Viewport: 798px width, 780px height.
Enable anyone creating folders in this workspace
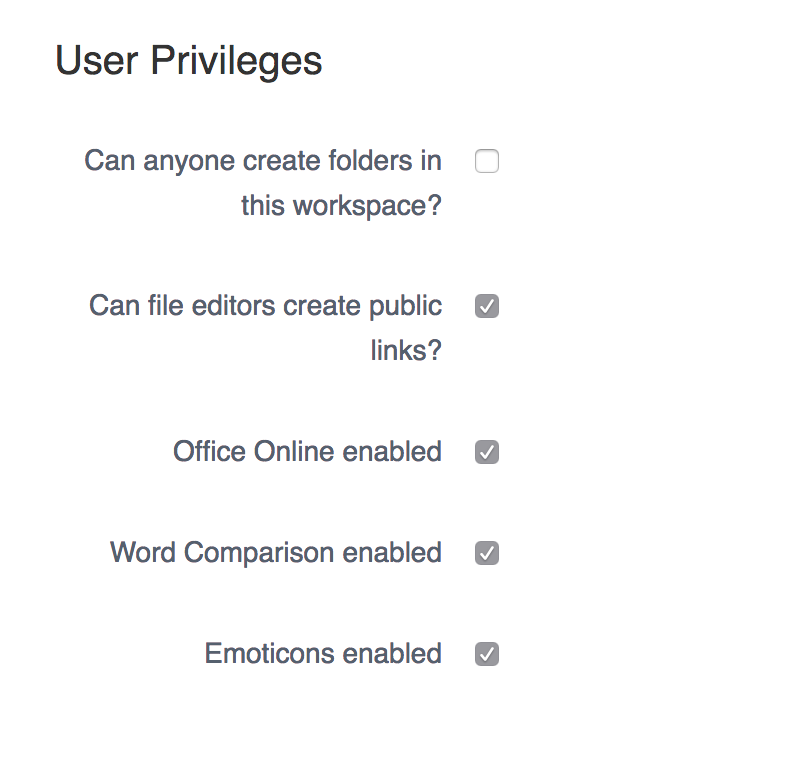pyautogui.click(x=487, y=161)
